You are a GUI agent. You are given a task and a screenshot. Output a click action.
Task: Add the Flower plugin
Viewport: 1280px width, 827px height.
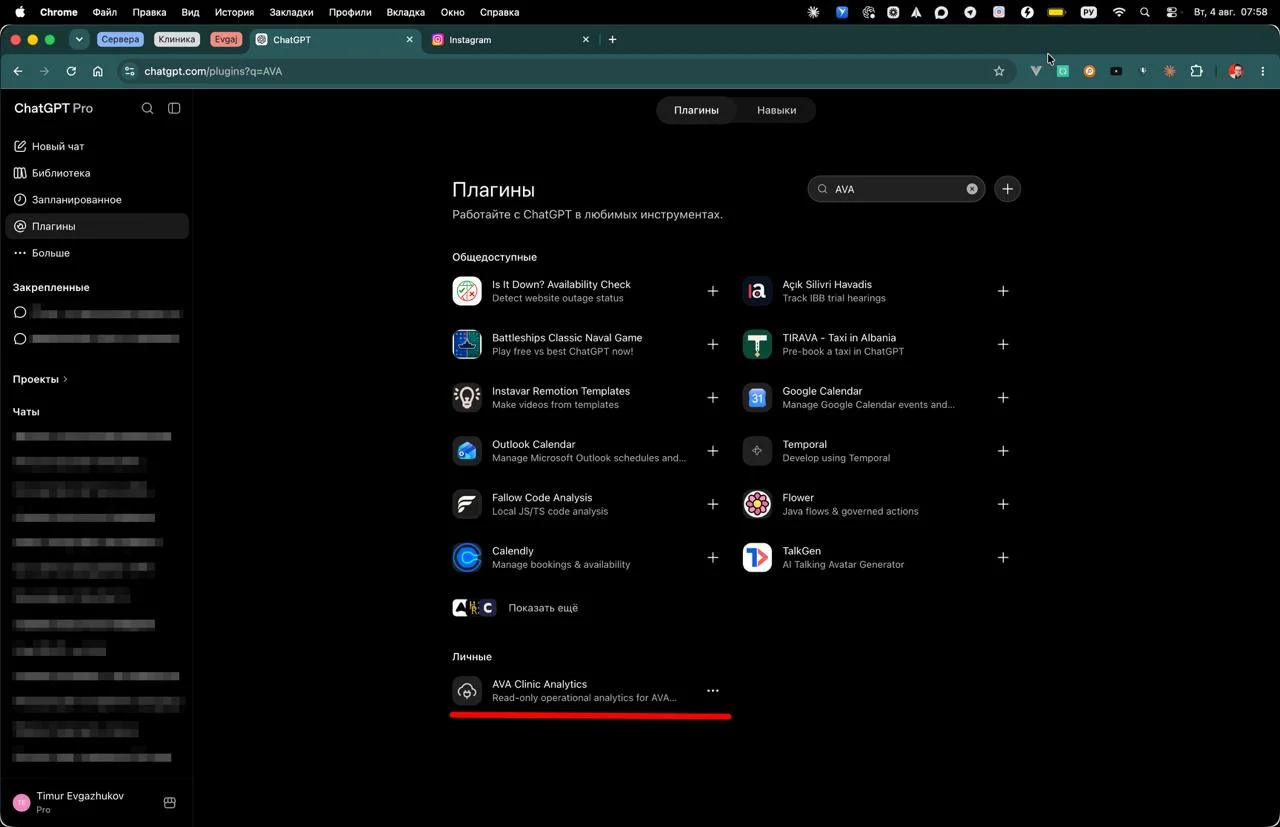coord(1003,504)
